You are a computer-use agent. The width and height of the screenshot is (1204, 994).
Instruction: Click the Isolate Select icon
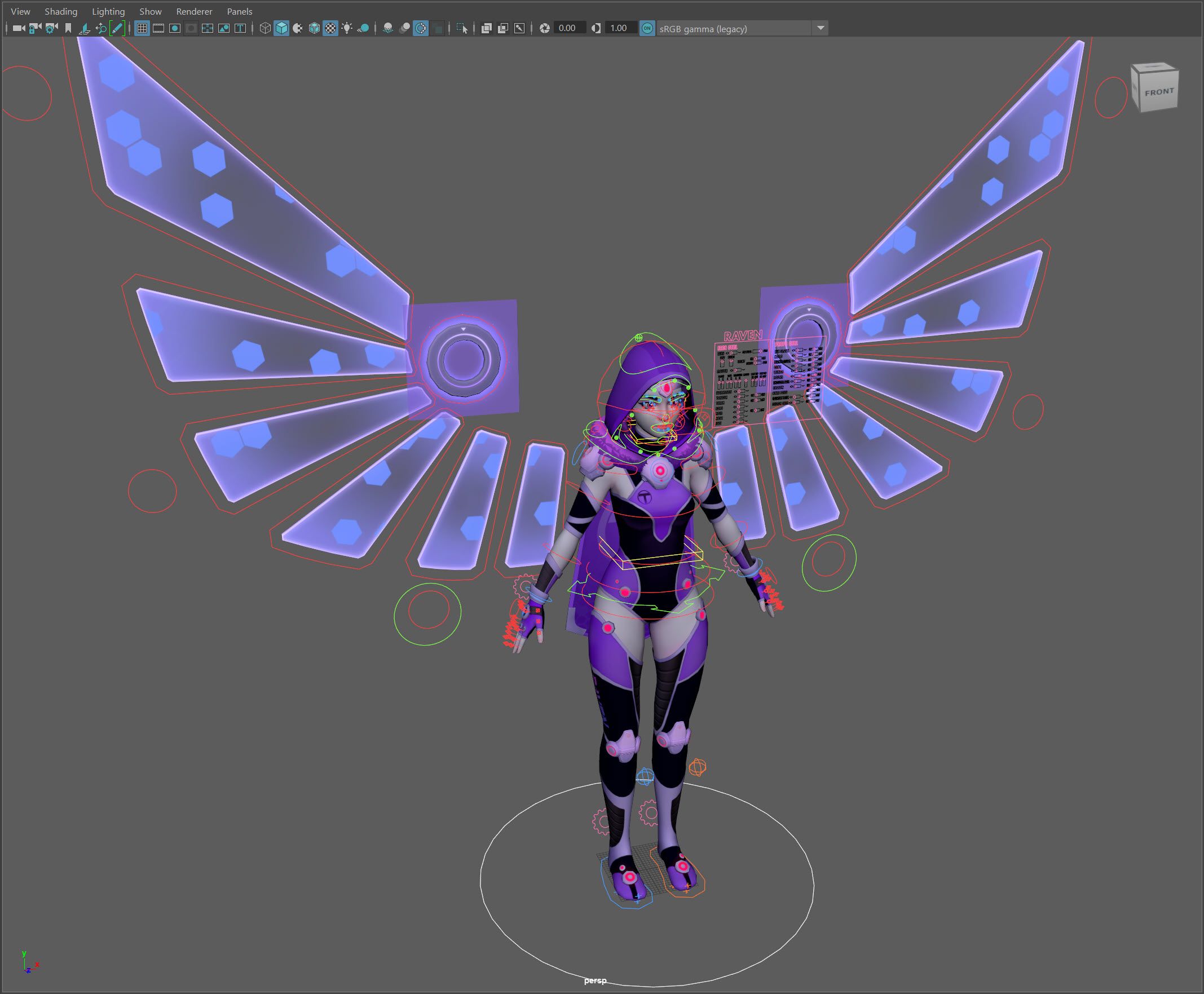[x=462, y=28]
